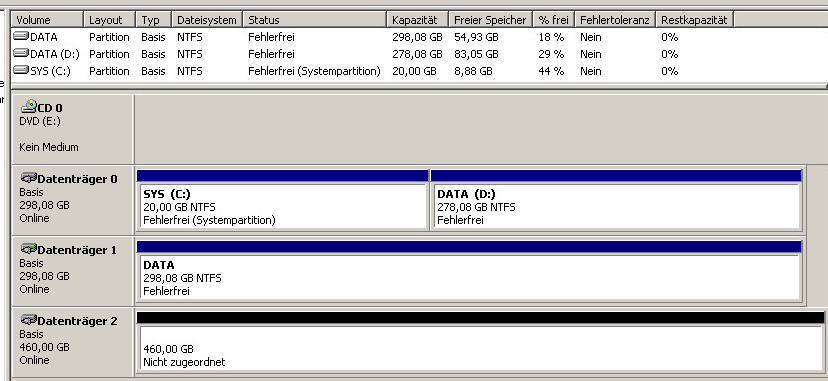Sort by the Freier Speicher column header

491,20
